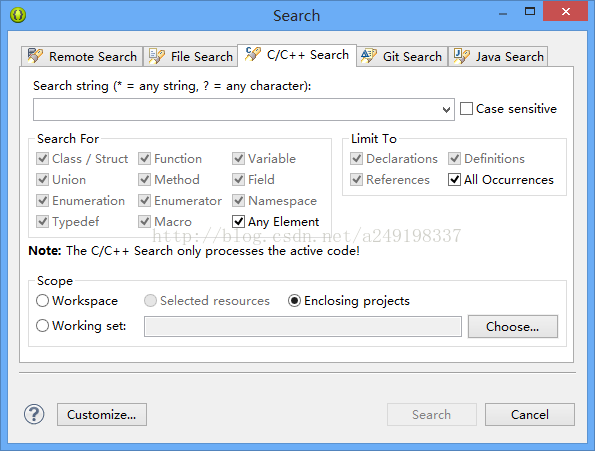Screen dimensions: 595x451
Task: Click the Java Search tab icon
Action: [461, 56]
